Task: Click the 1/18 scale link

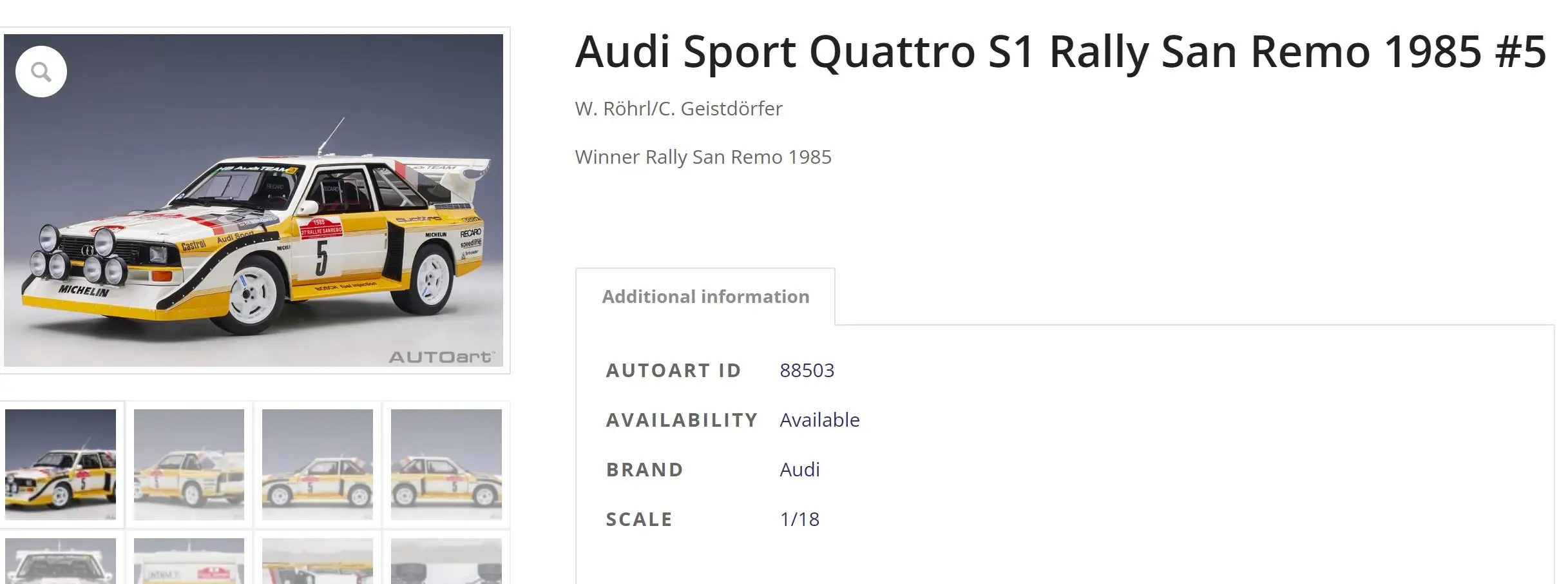Action: click(x=799, y=519)
